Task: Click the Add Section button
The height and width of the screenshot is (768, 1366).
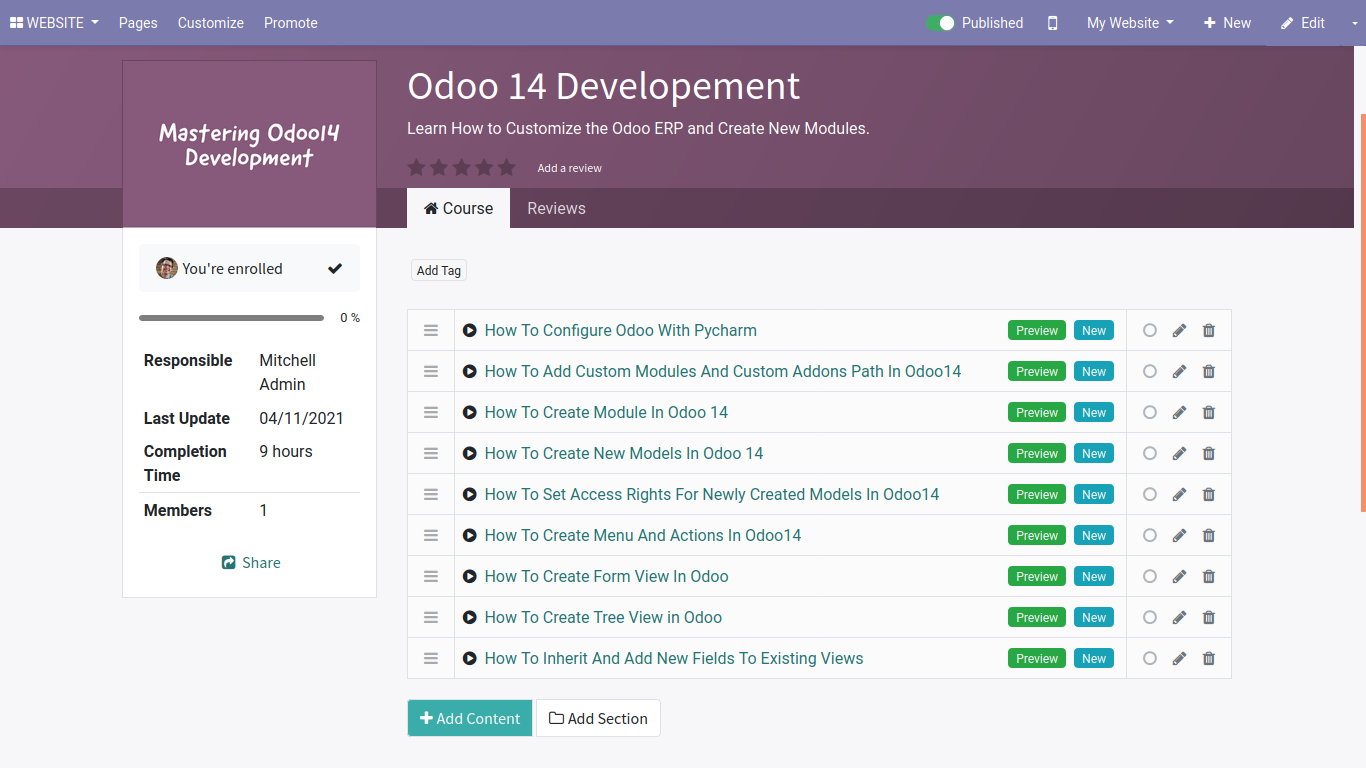Action: click(x=598, y=718)
